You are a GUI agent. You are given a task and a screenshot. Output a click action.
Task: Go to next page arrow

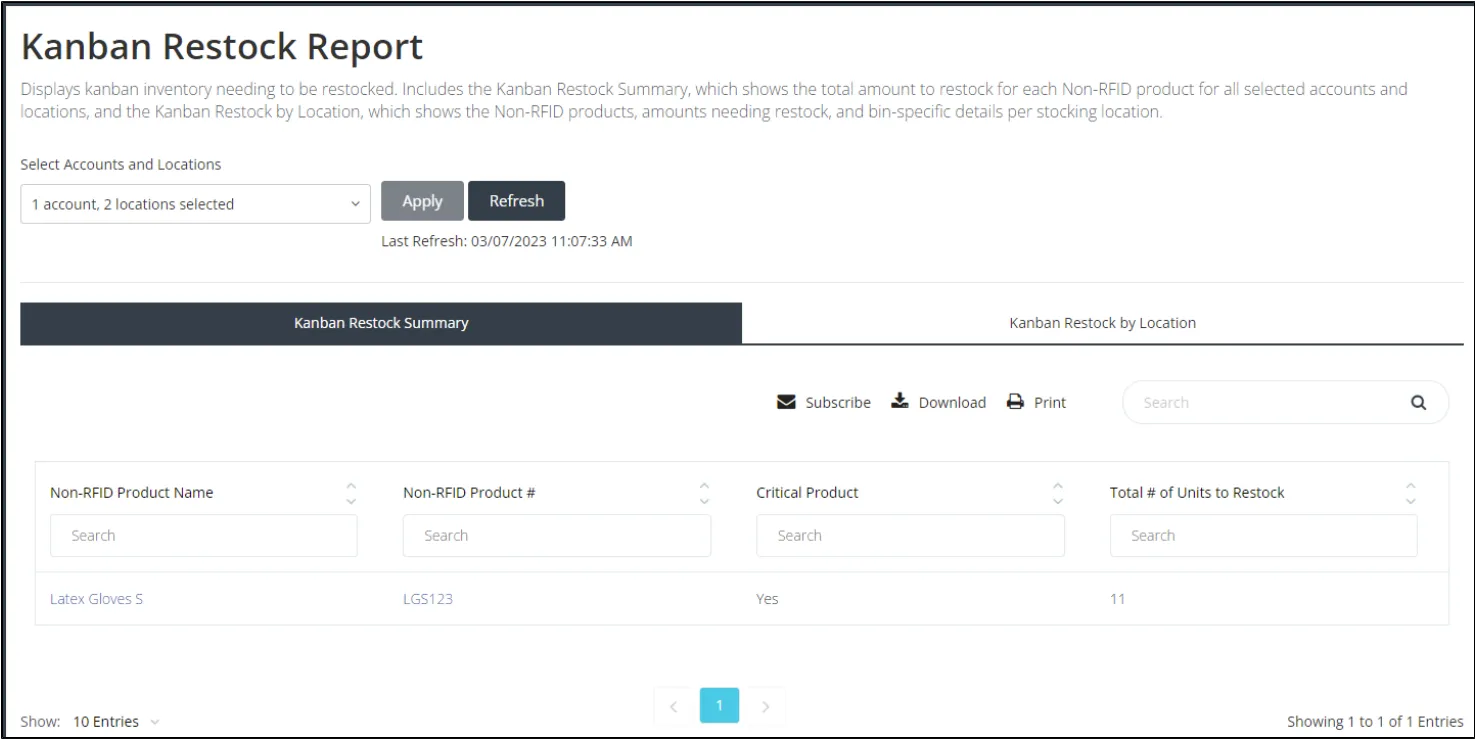(x=766, y=706)
